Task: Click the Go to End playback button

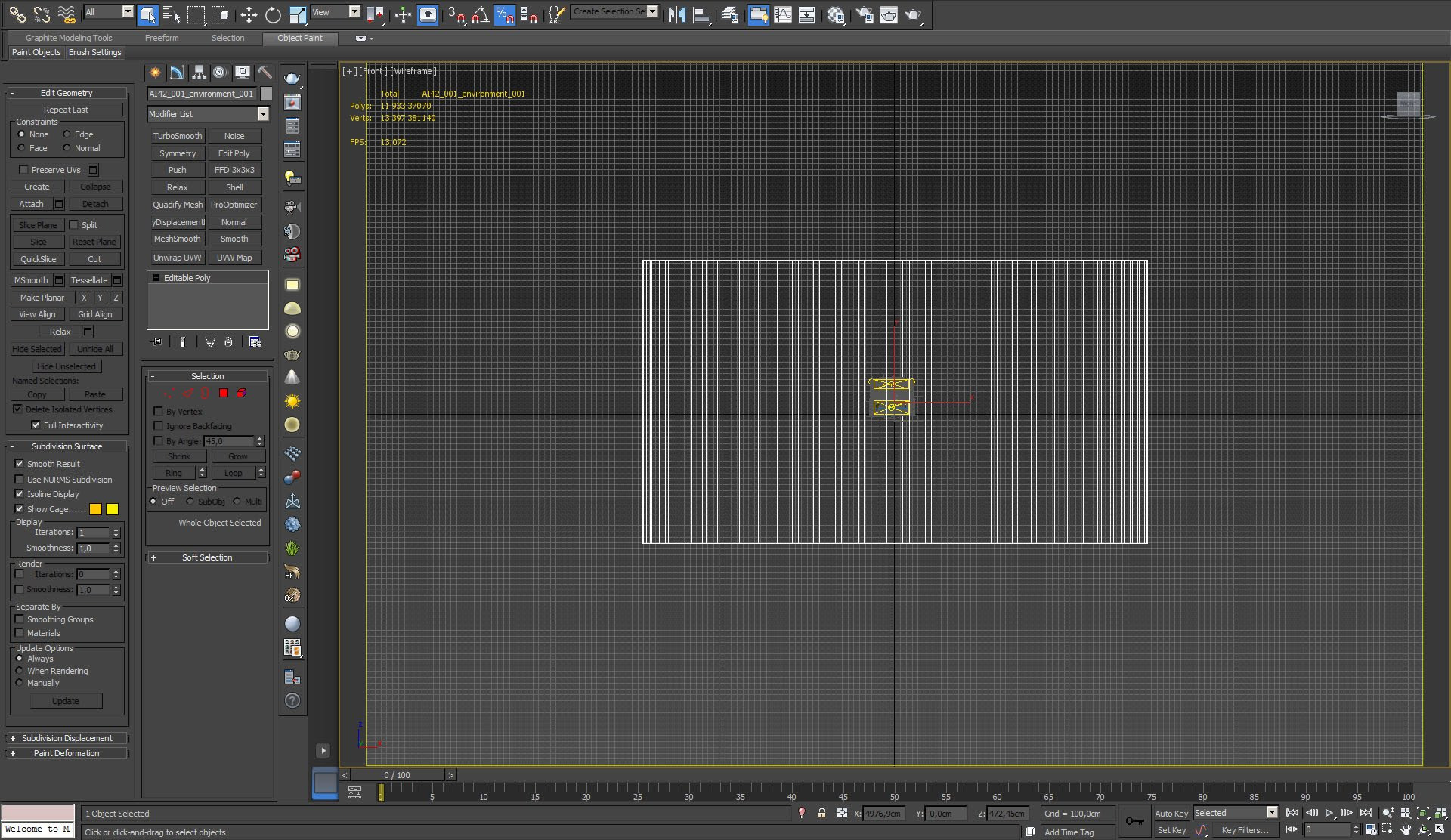Action: (x=1366, y=813)
